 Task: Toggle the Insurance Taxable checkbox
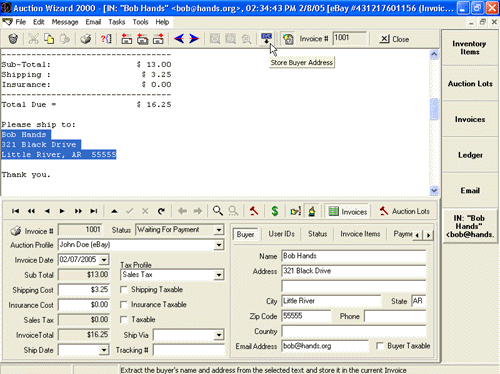pyautogui.click(x=124, y=305)
